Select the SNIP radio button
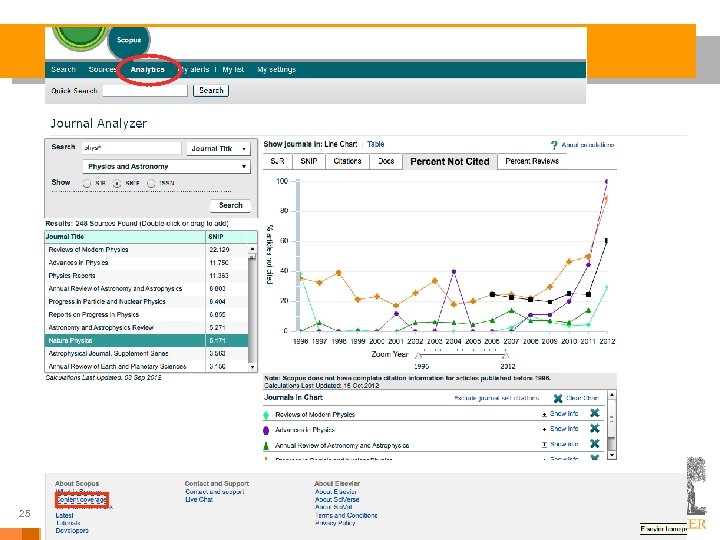 (x=117, y=183)
